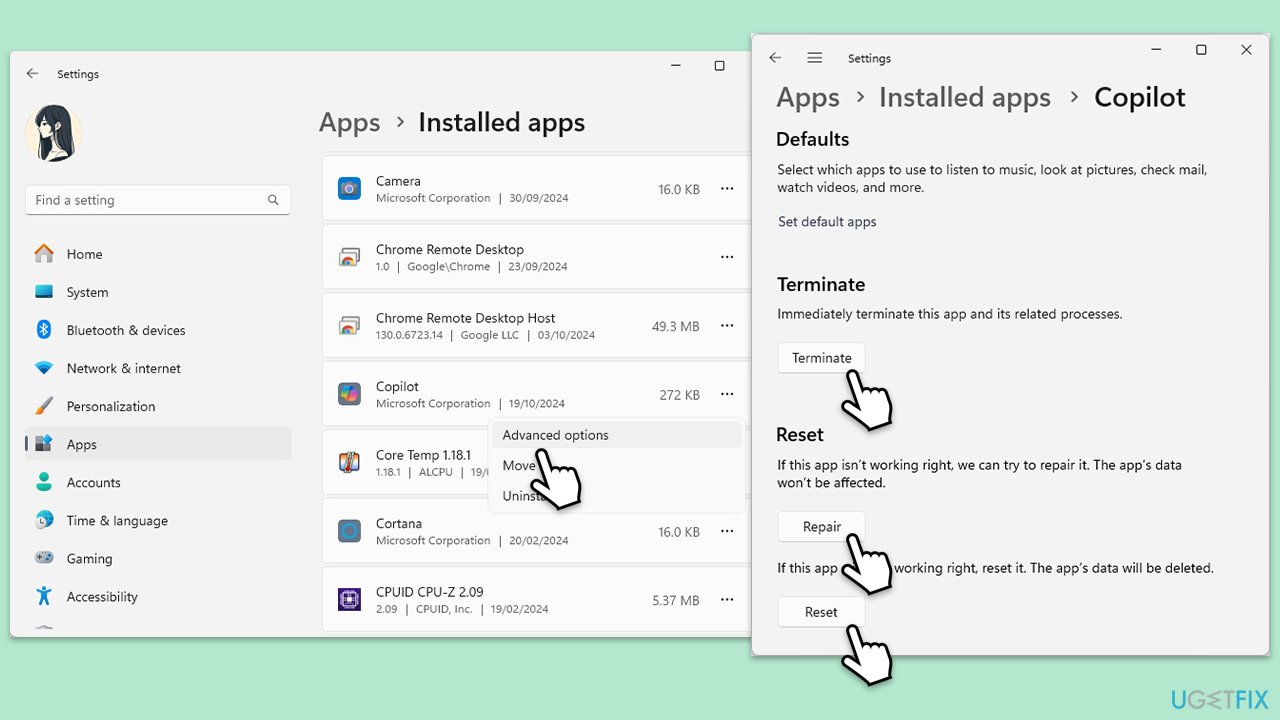Open more options for Cortana
Image resolution: width=1280 pixels, height=720 pixels.
(727, 531)
